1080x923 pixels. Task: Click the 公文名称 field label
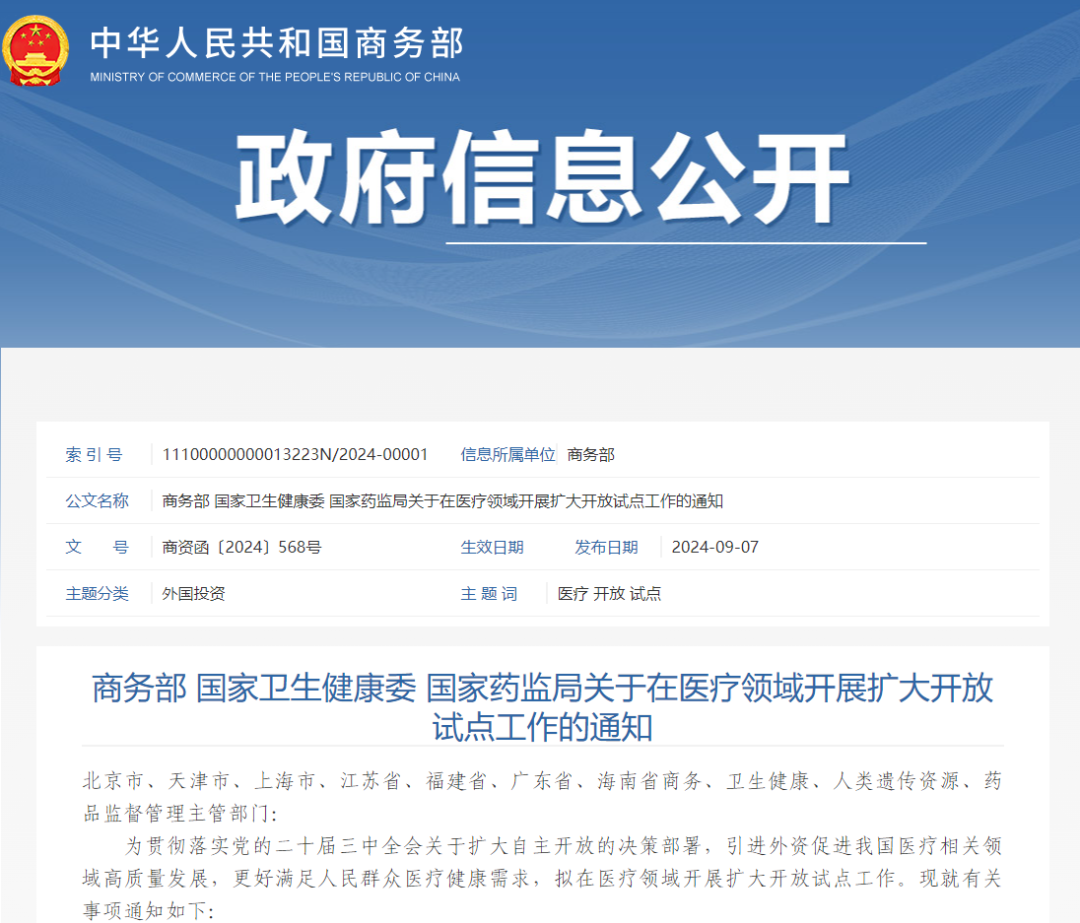tap(97, 501)
